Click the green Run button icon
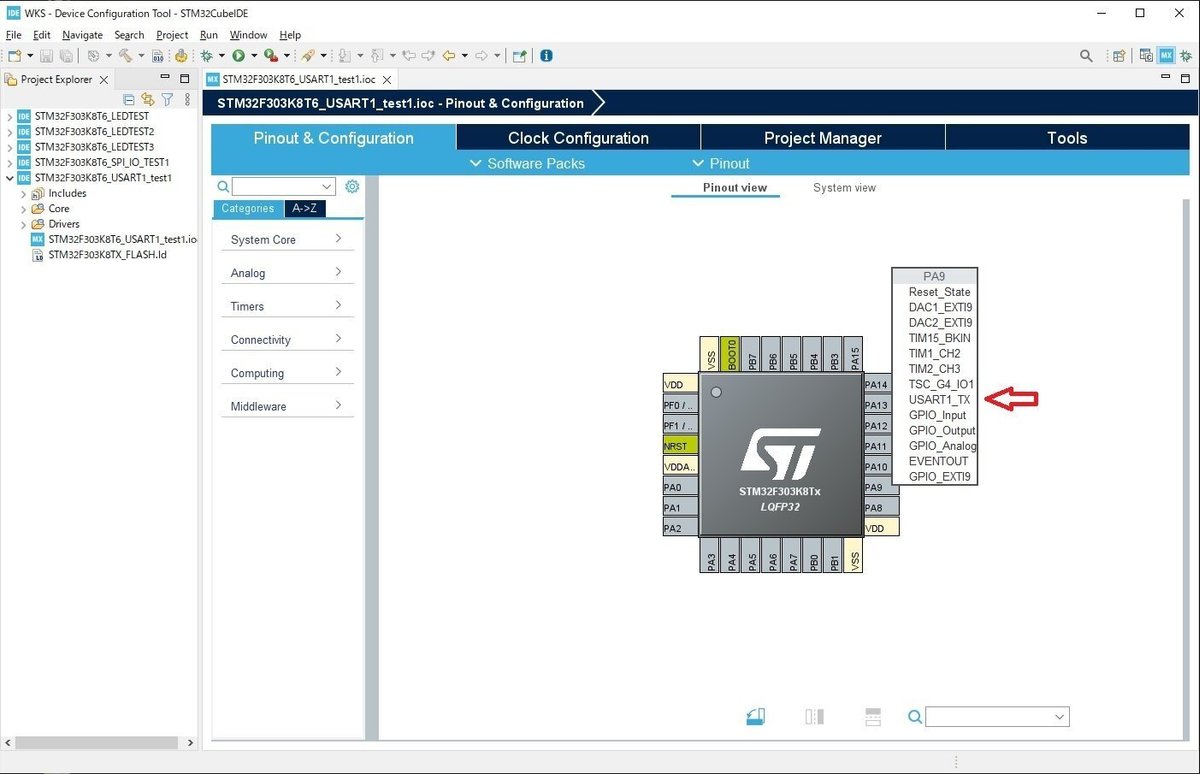 point(238,56)
